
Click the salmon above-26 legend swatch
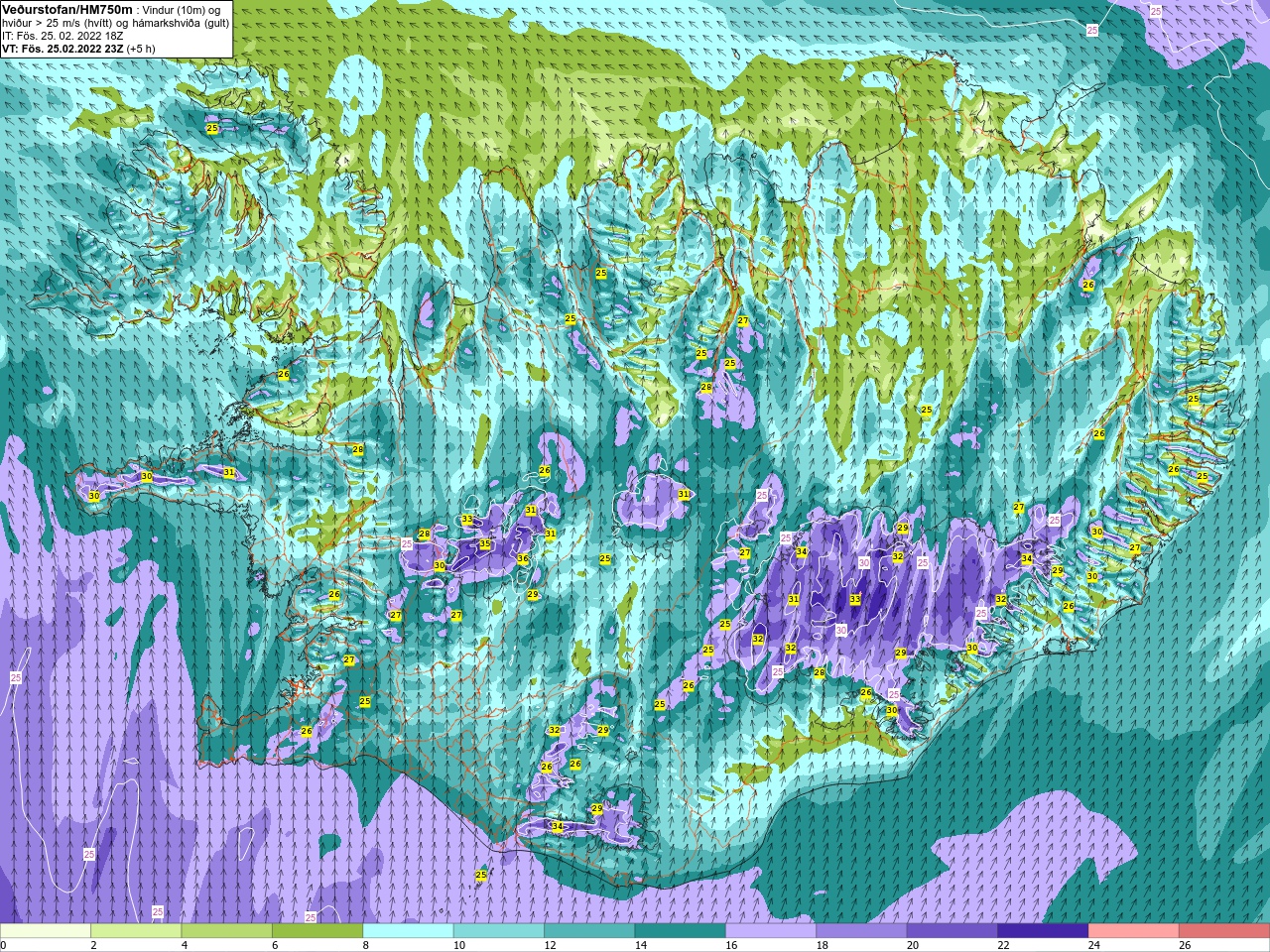1224,931
